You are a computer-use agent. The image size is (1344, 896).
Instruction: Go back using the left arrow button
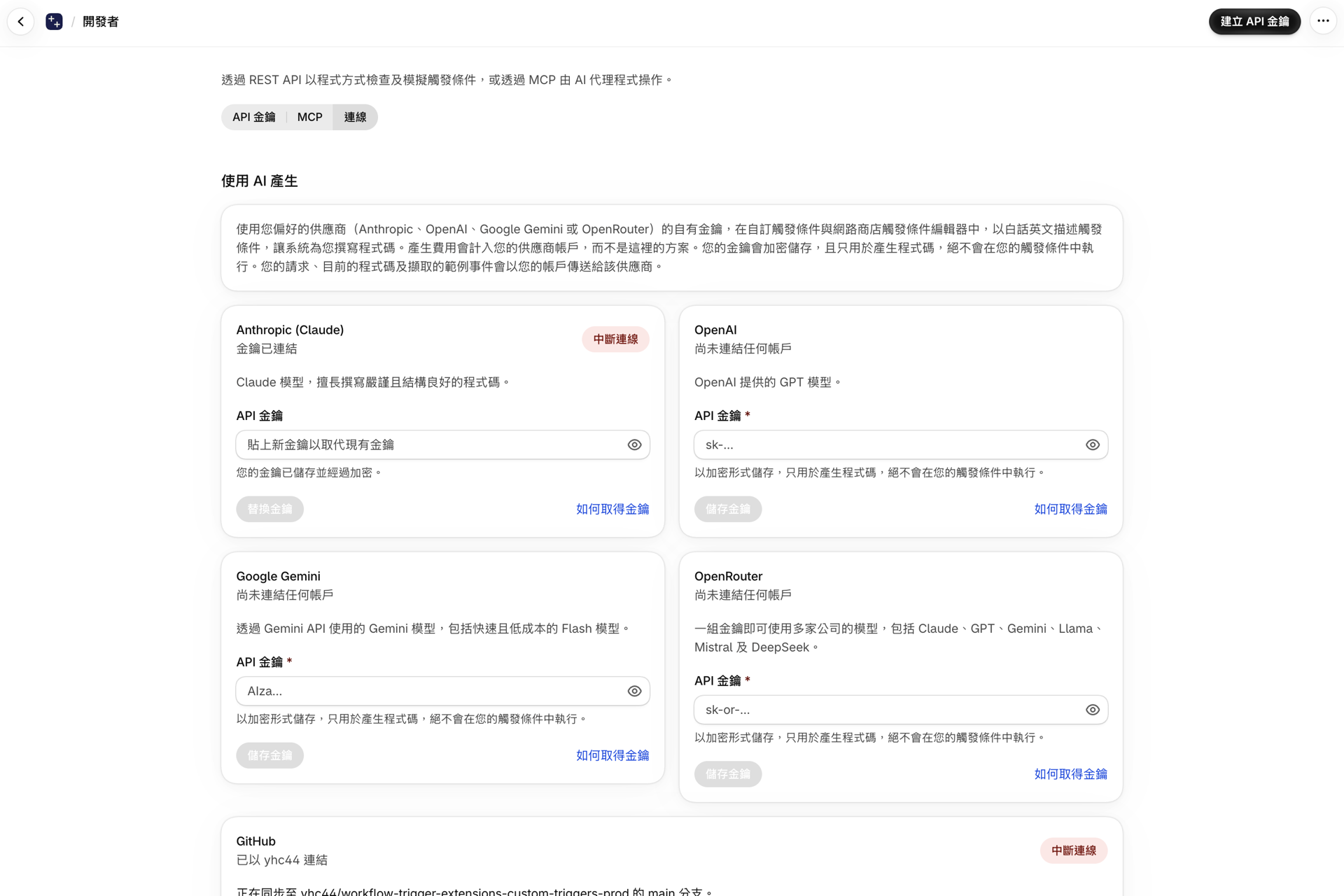tap(21, 22)
